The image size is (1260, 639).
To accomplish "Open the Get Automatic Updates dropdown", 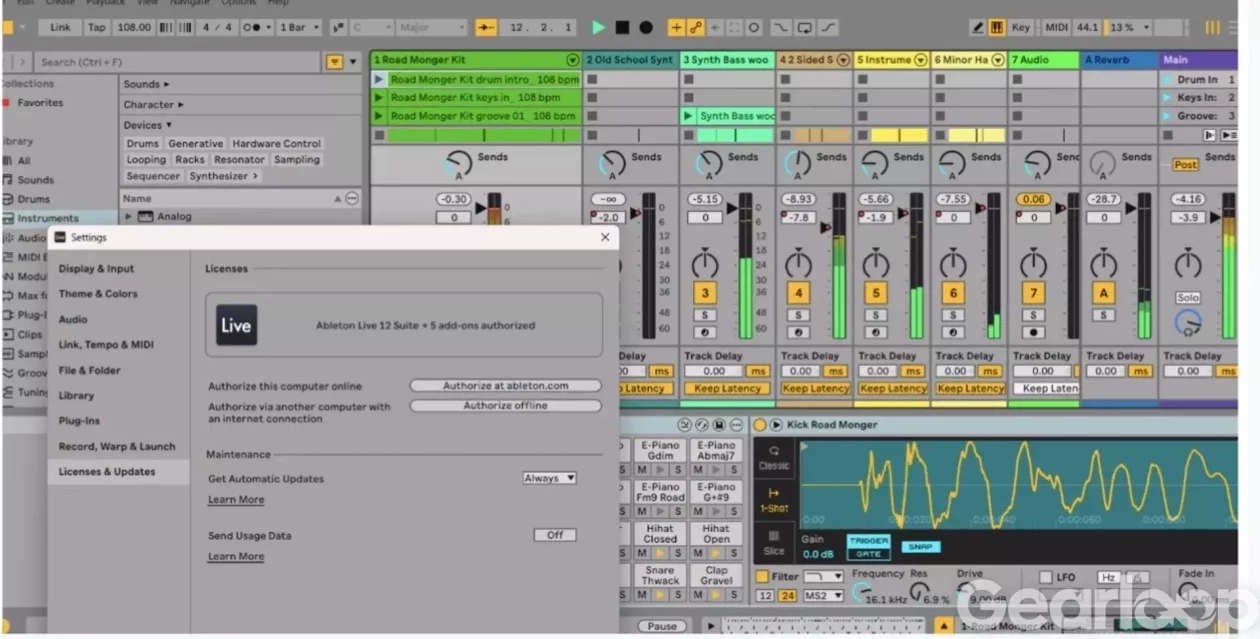I will (549, 478).
